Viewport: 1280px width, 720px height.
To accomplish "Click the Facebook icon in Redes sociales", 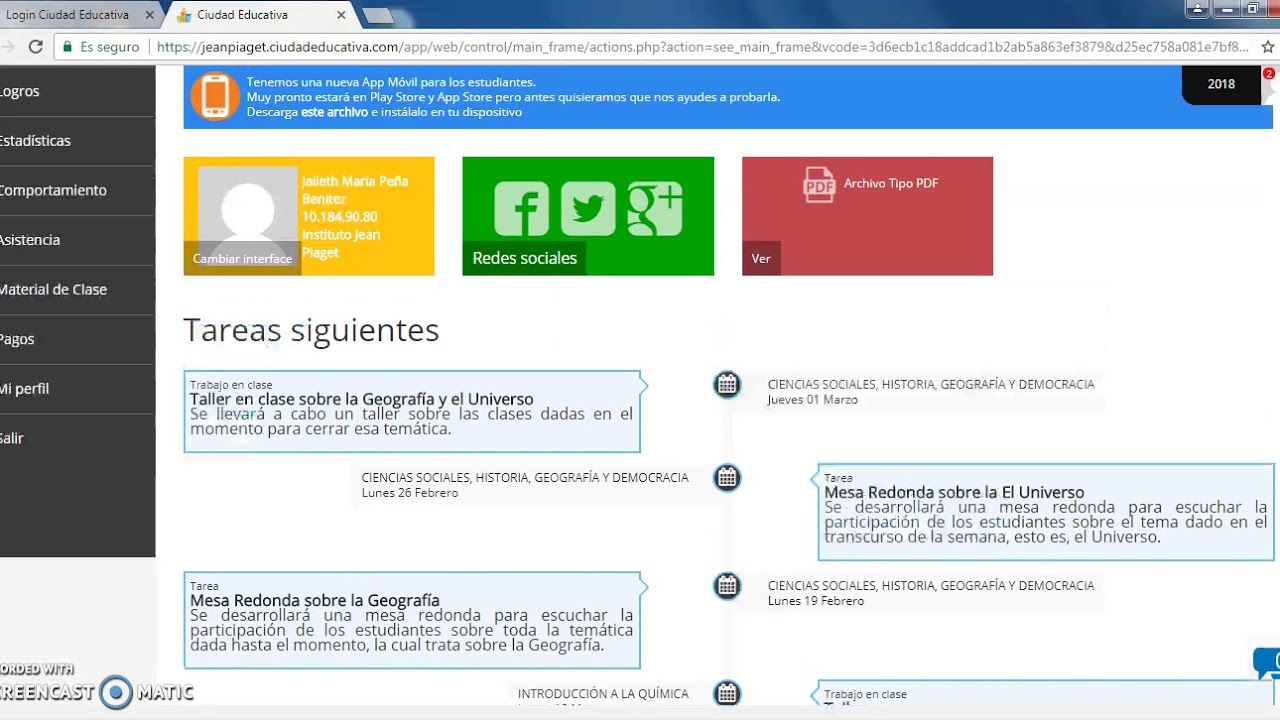I will pyautogui.click(x=521, y=209).
